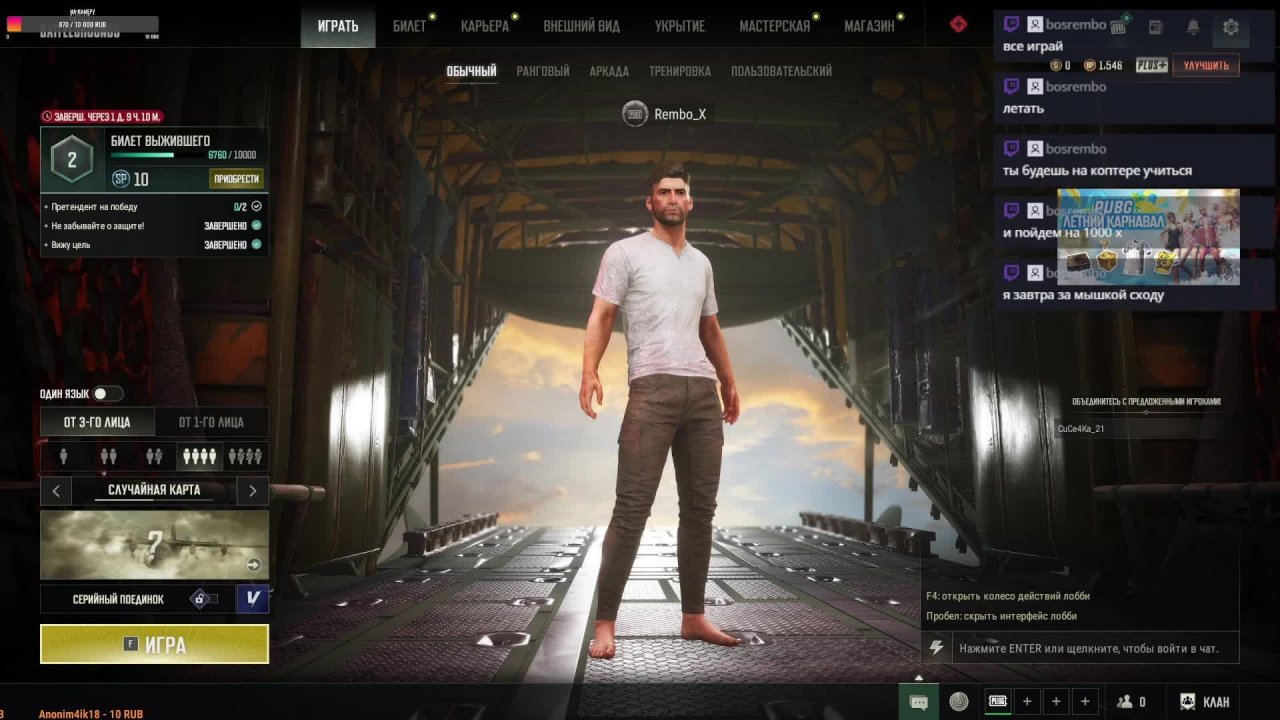
Task: Click the V icon beside Серийный поединок
Action: tap(252, 598)
